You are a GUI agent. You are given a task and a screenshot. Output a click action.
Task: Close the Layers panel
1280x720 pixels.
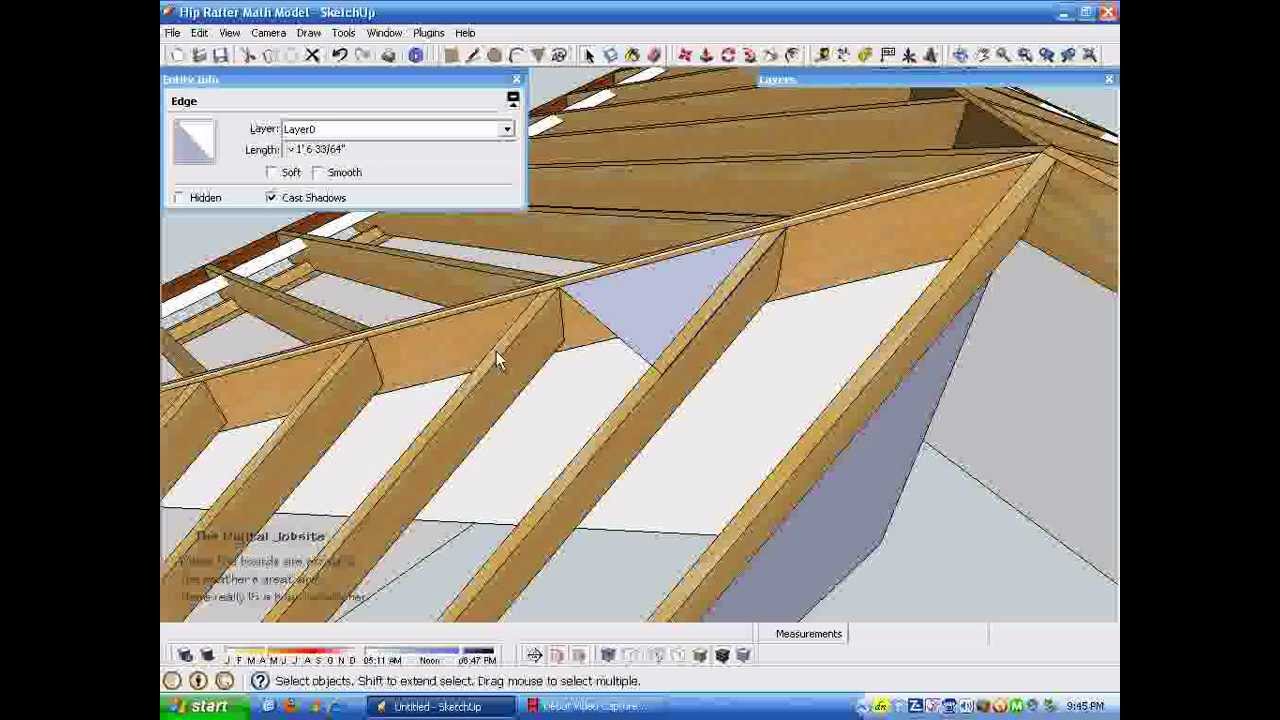(1108, 79)
